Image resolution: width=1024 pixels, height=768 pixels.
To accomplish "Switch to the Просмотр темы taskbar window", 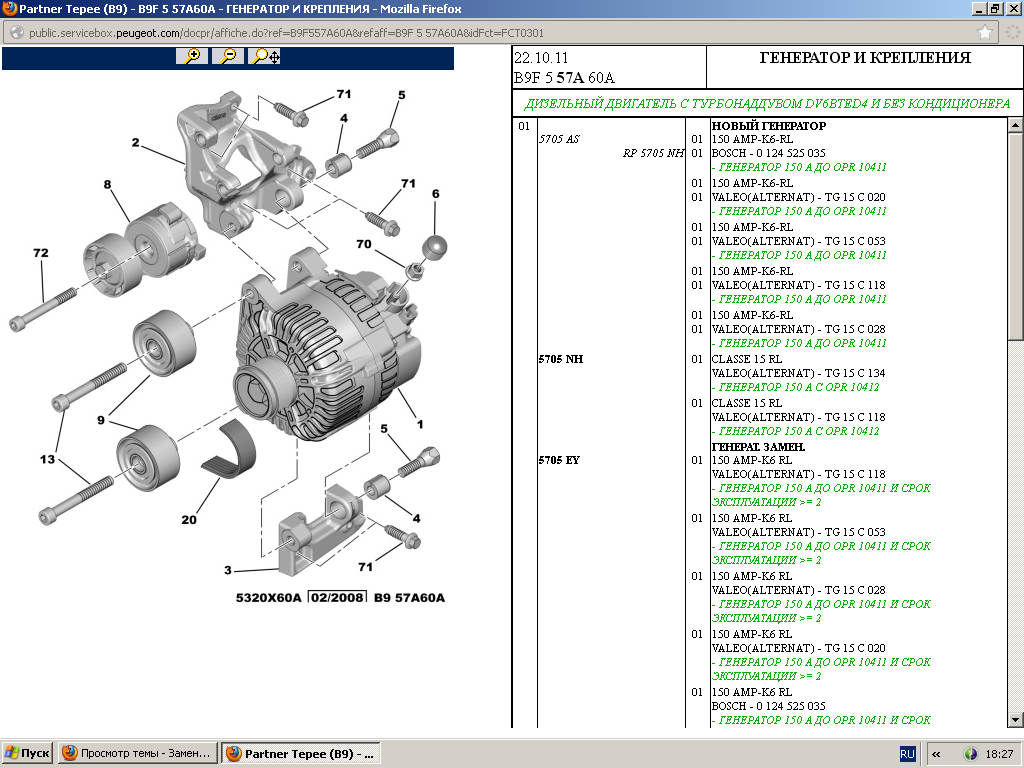I will (x=137, y=753).
